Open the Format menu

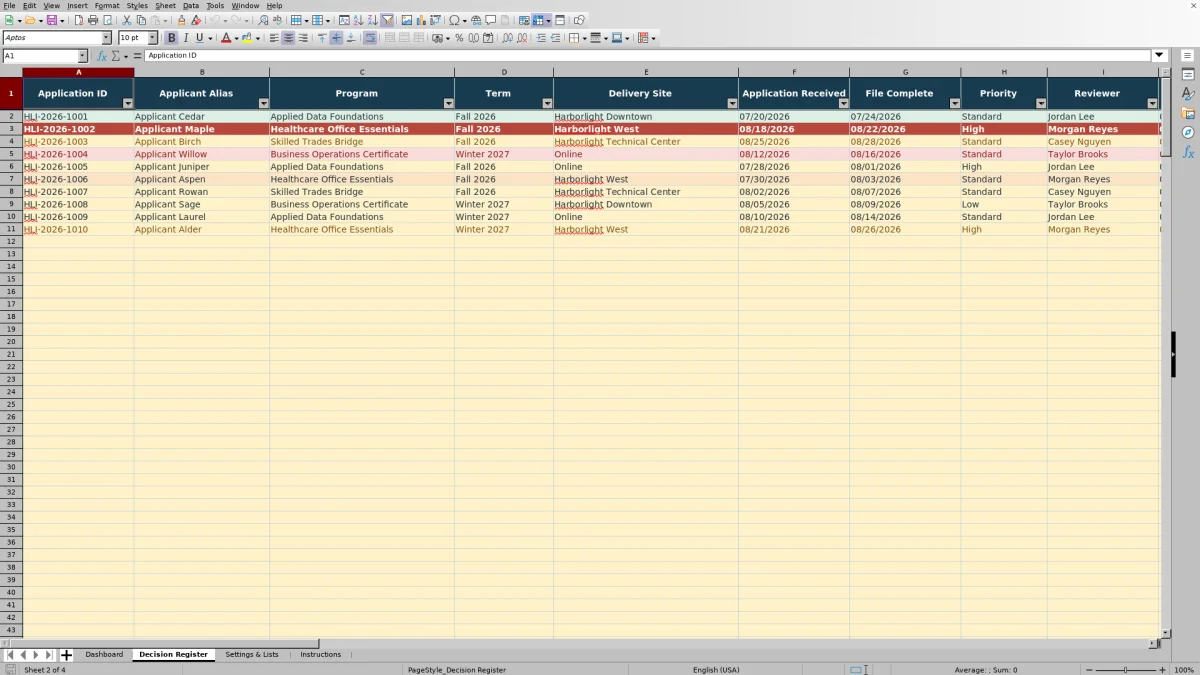(x=107, y=6)
